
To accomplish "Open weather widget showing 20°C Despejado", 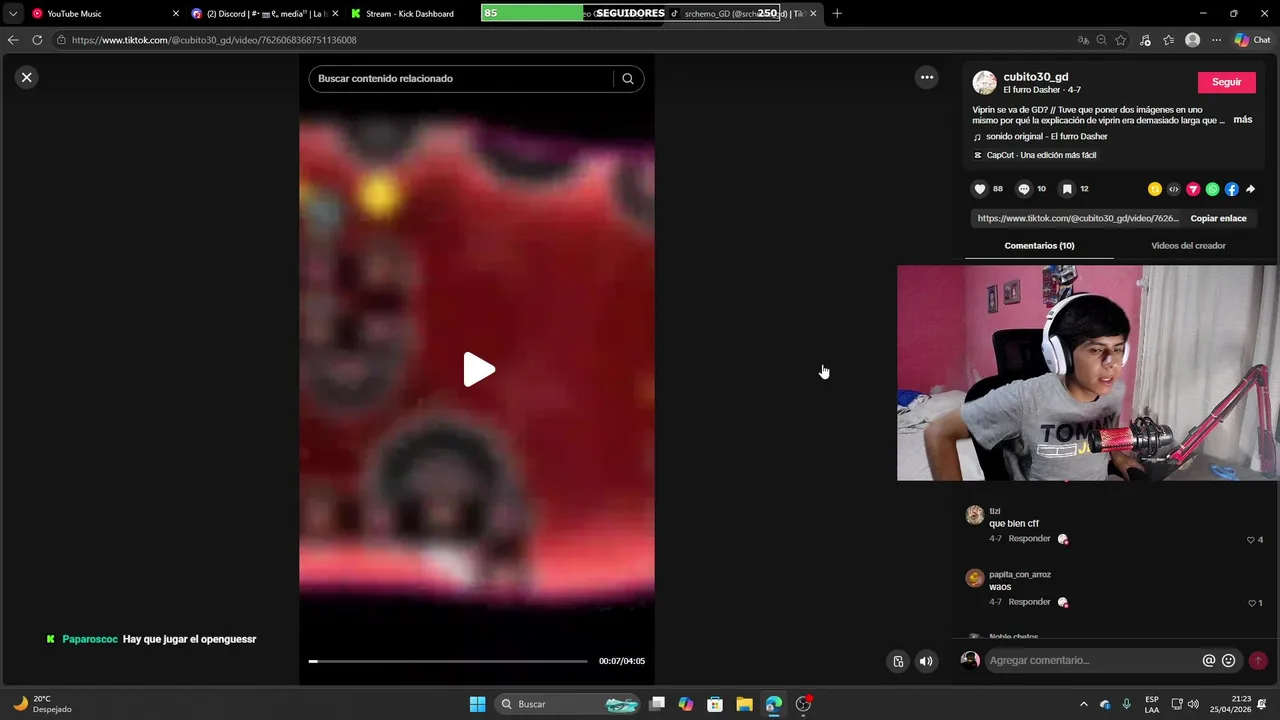I will click(x=42, y=704).
